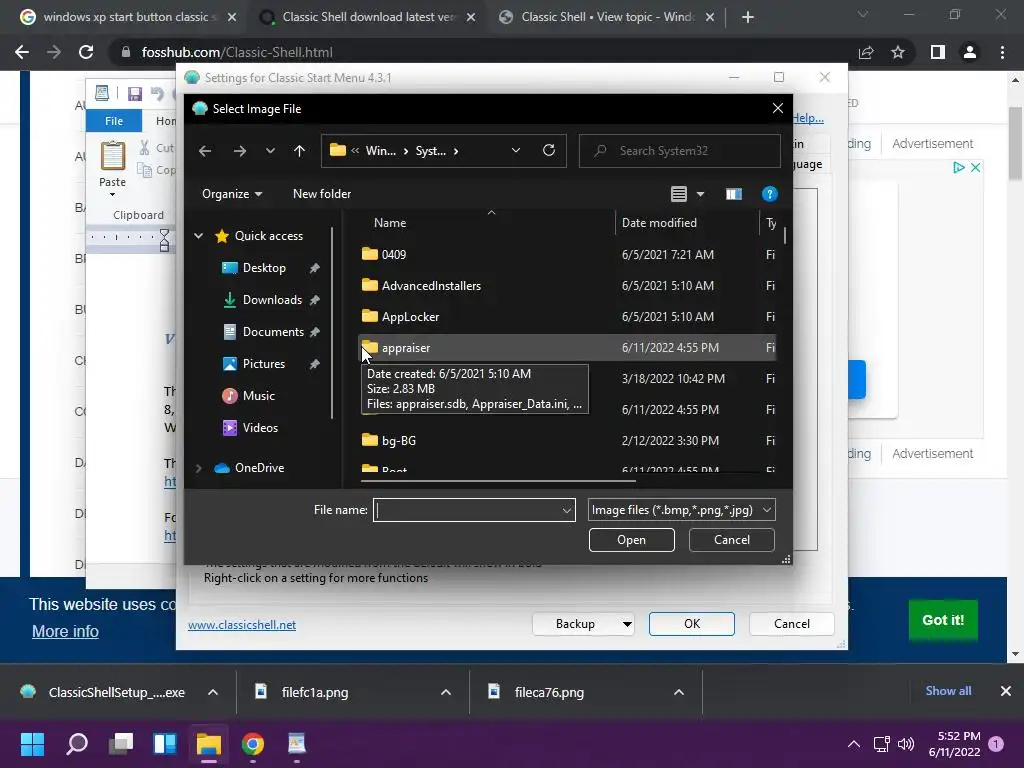The width and height of the screenshot is (1024, 768).
Task: Bookmark this page with the star icon
Action: (898, 52)
